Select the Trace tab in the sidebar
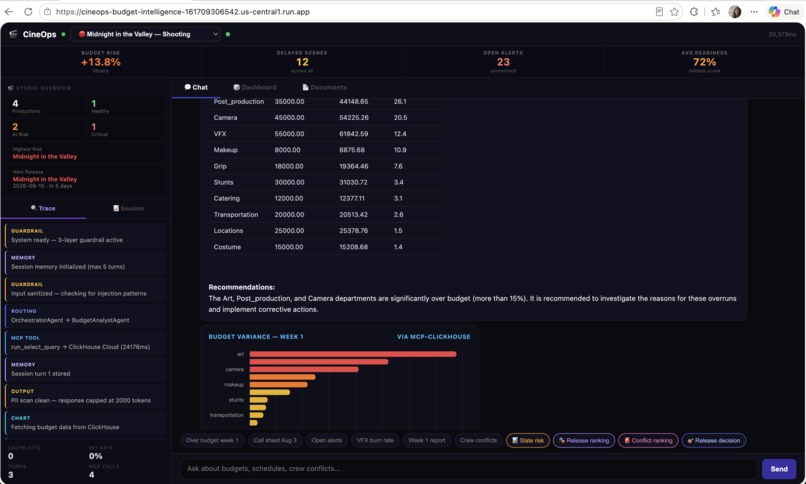806x484 pixels. [43, 208]
